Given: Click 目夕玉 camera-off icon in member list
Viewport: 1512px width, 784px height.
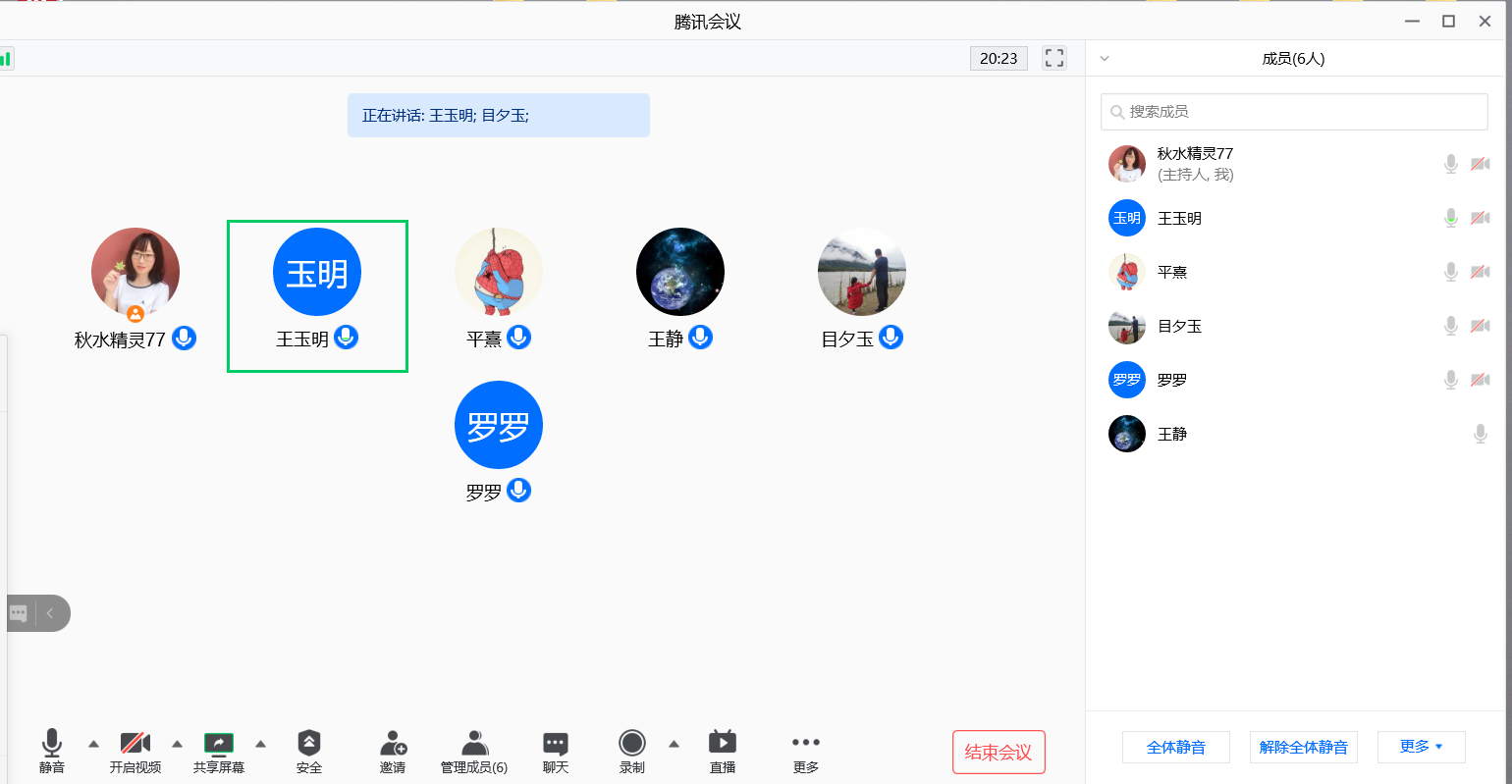Looking at the screenshot, I should point(1481,326).
